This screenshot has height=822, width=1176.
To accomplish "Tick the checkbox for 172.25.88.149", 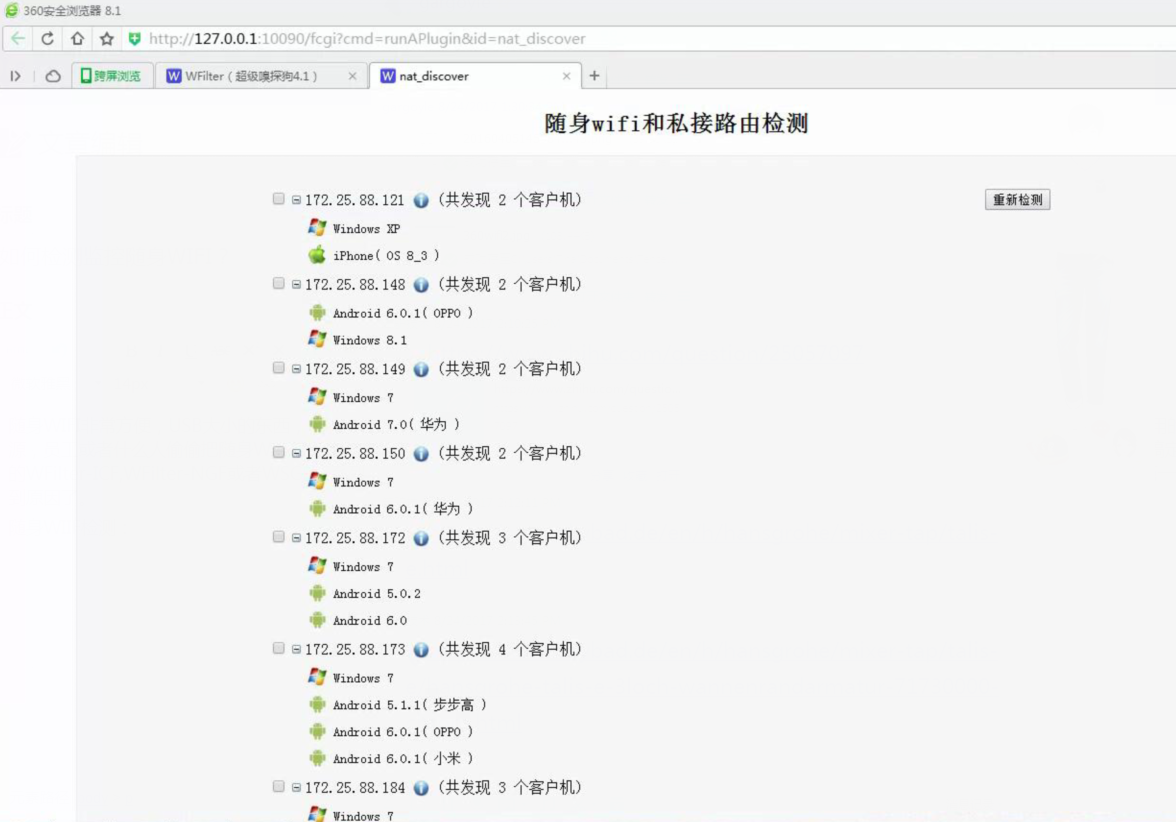I will pos(279,368).
